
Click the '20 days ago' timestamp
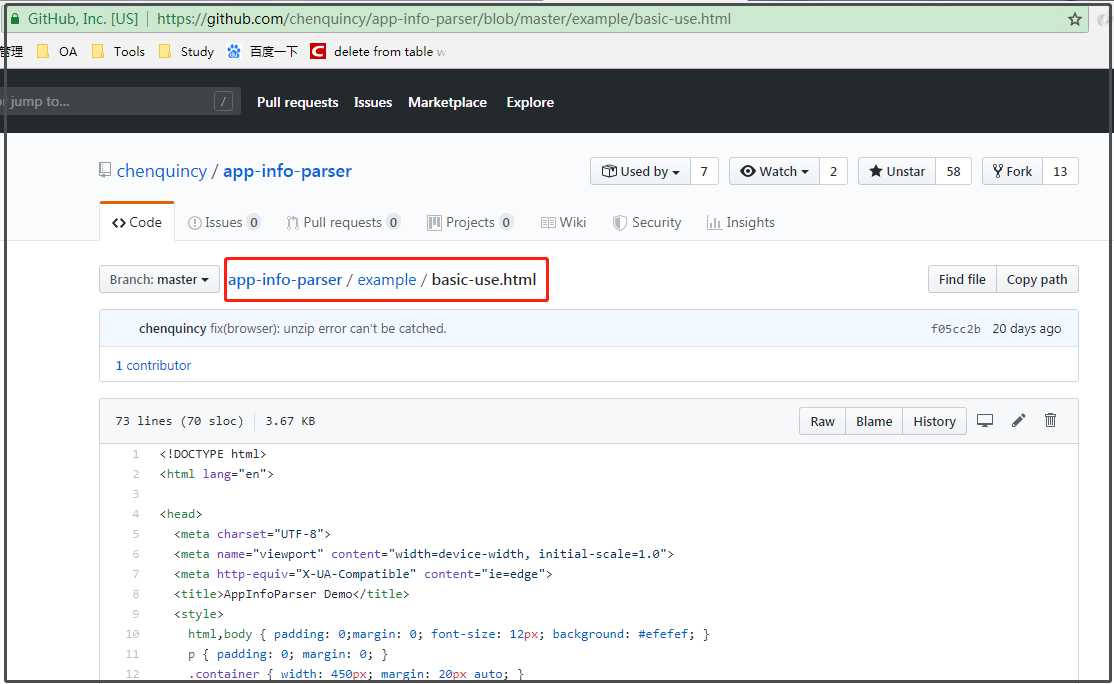click(x=1027, y=329)
